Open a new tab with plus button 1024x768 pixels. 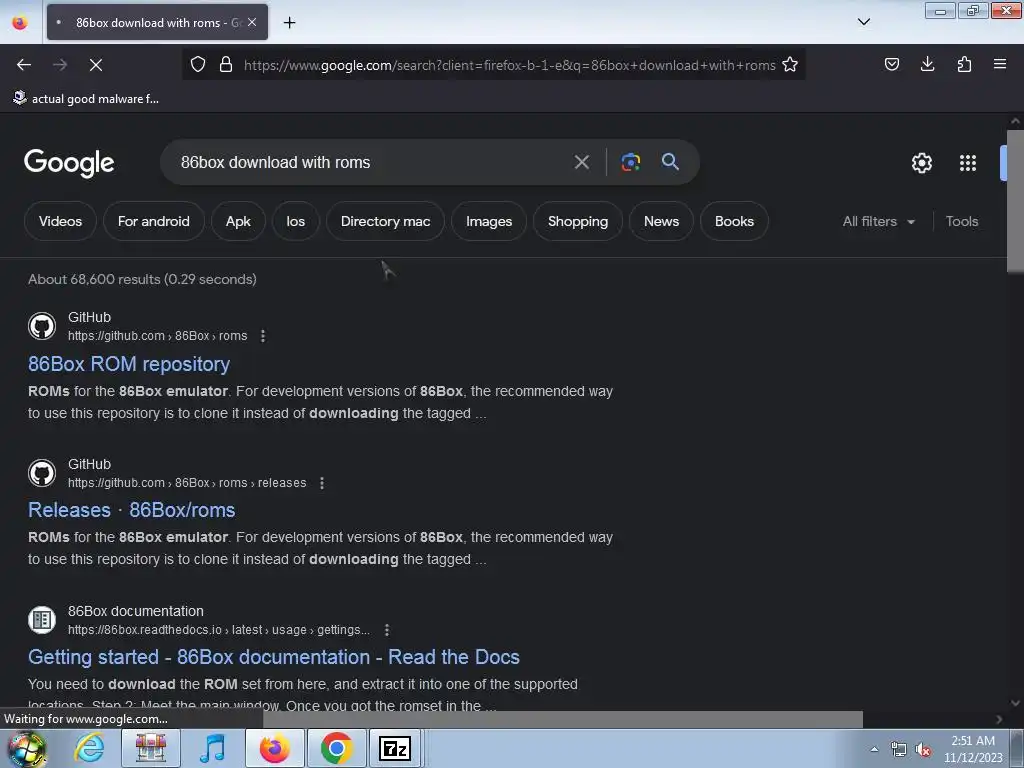289,22
